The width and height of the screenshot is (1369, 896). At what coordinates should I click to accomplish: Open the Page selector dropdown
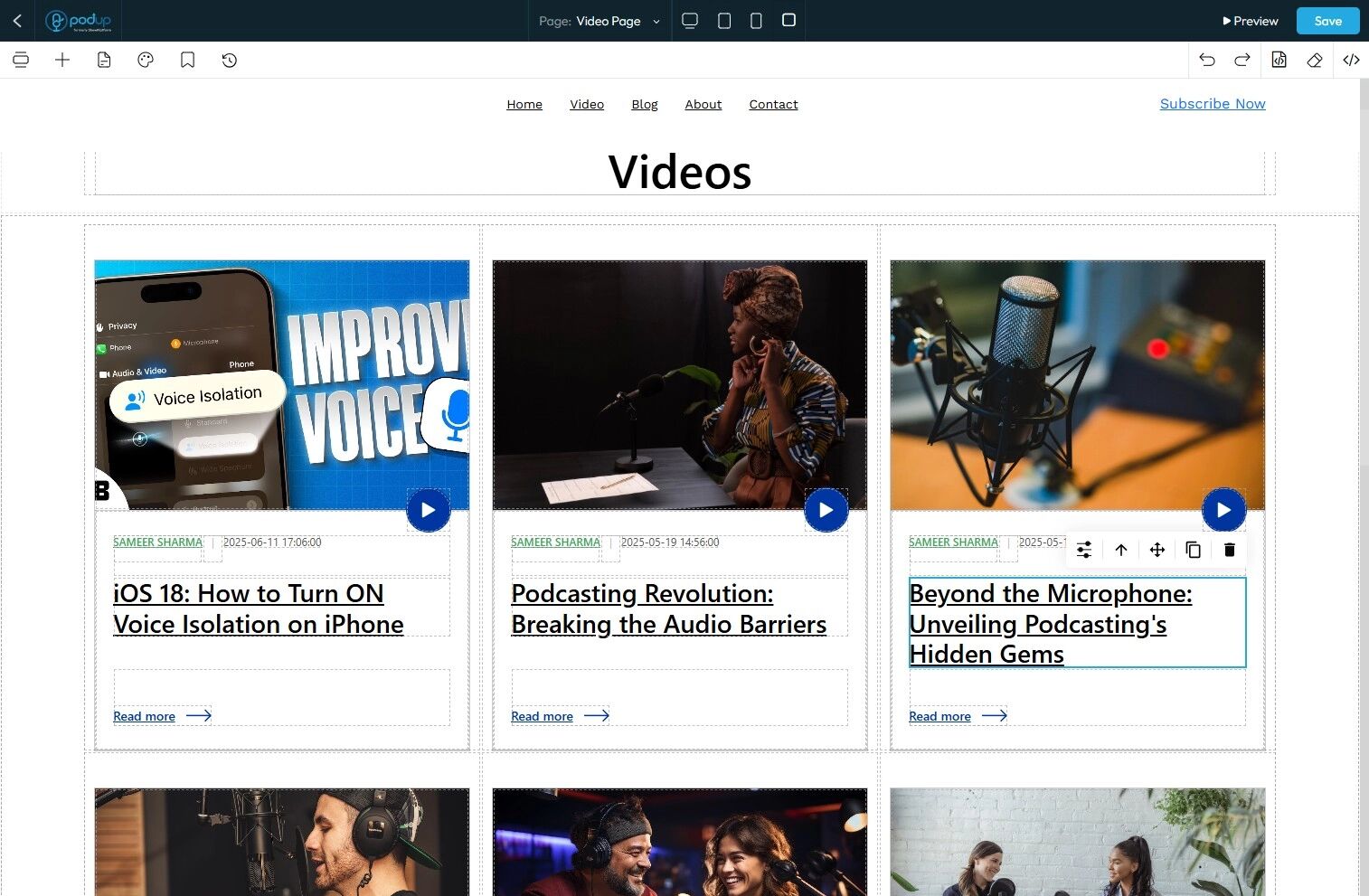pos(600,21)
